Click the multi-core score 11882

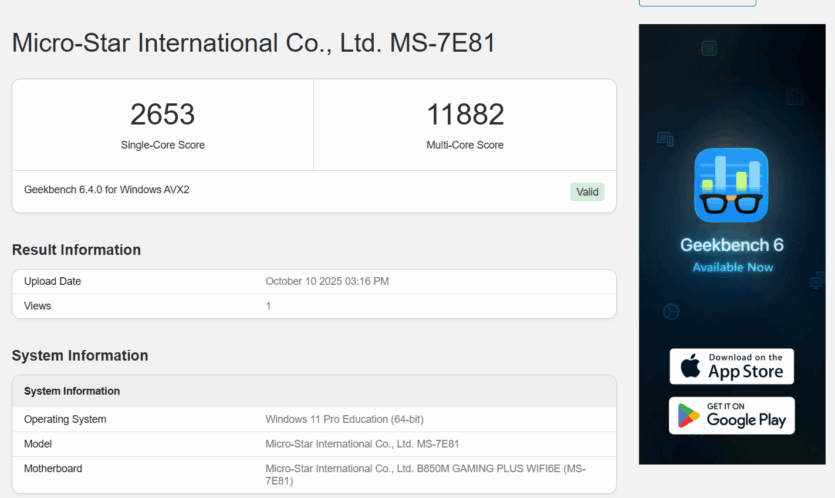[x=465, y=115]
